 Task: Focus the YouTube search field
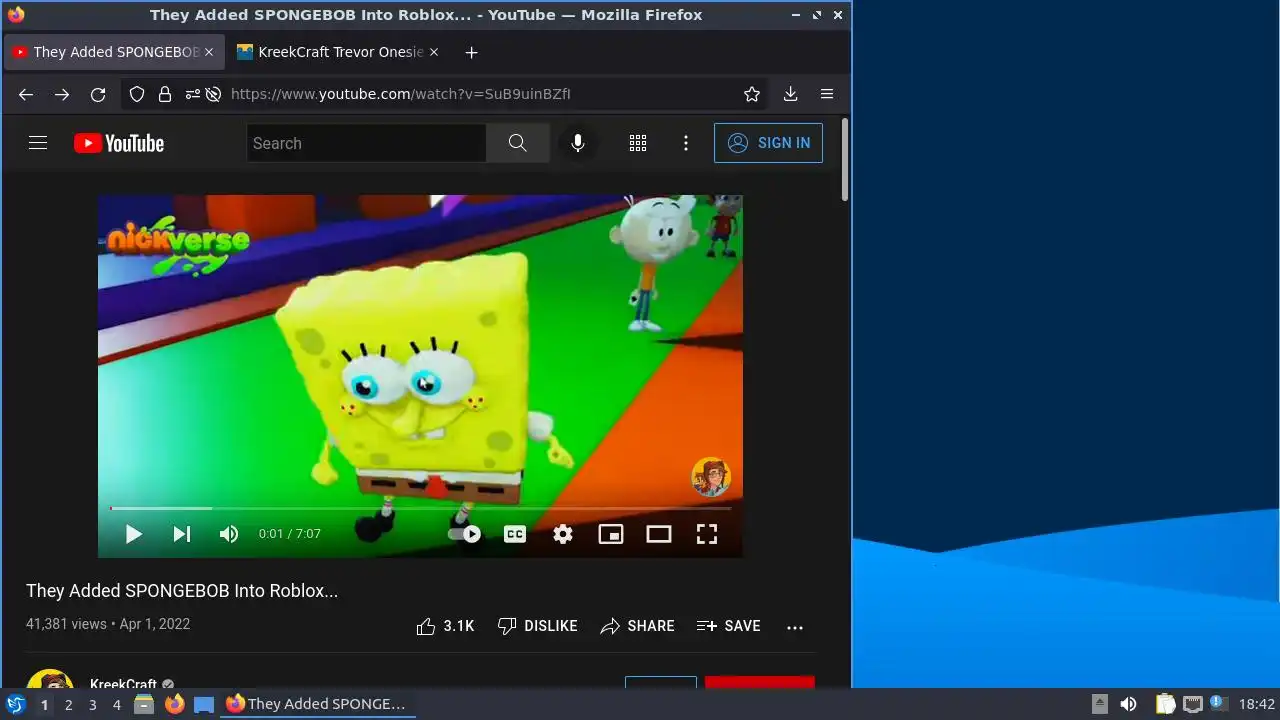[x=366, y=143]
